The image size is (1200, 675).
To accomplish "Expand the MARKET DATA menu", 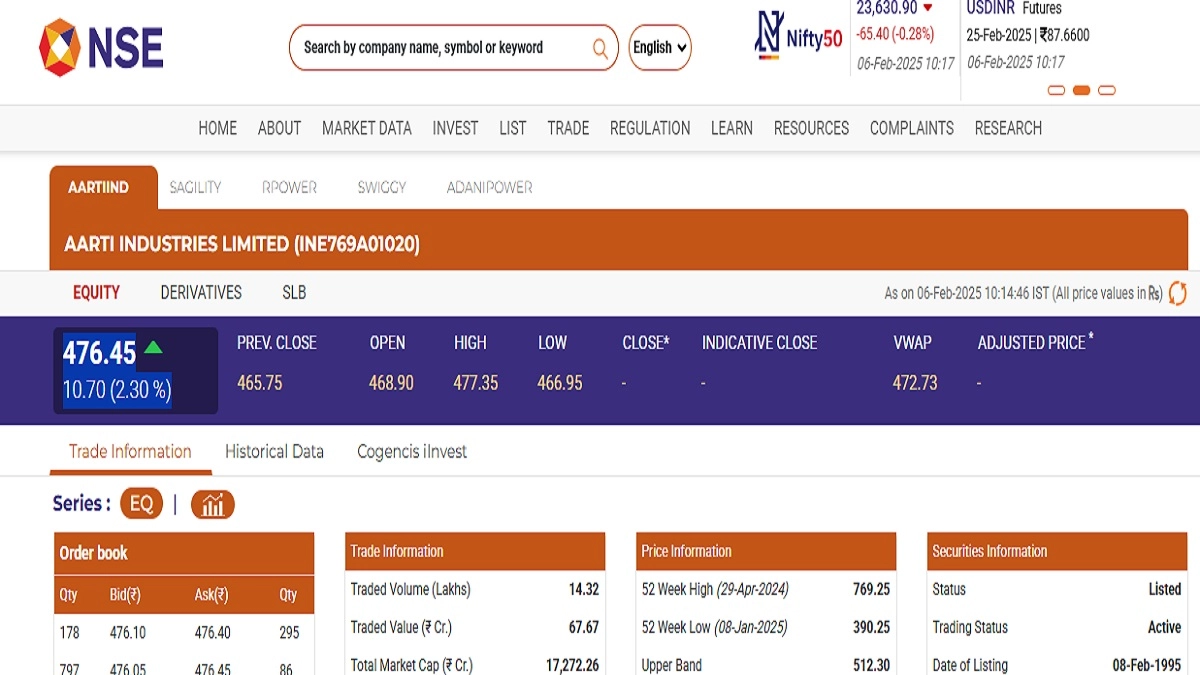I will [366, 128].
